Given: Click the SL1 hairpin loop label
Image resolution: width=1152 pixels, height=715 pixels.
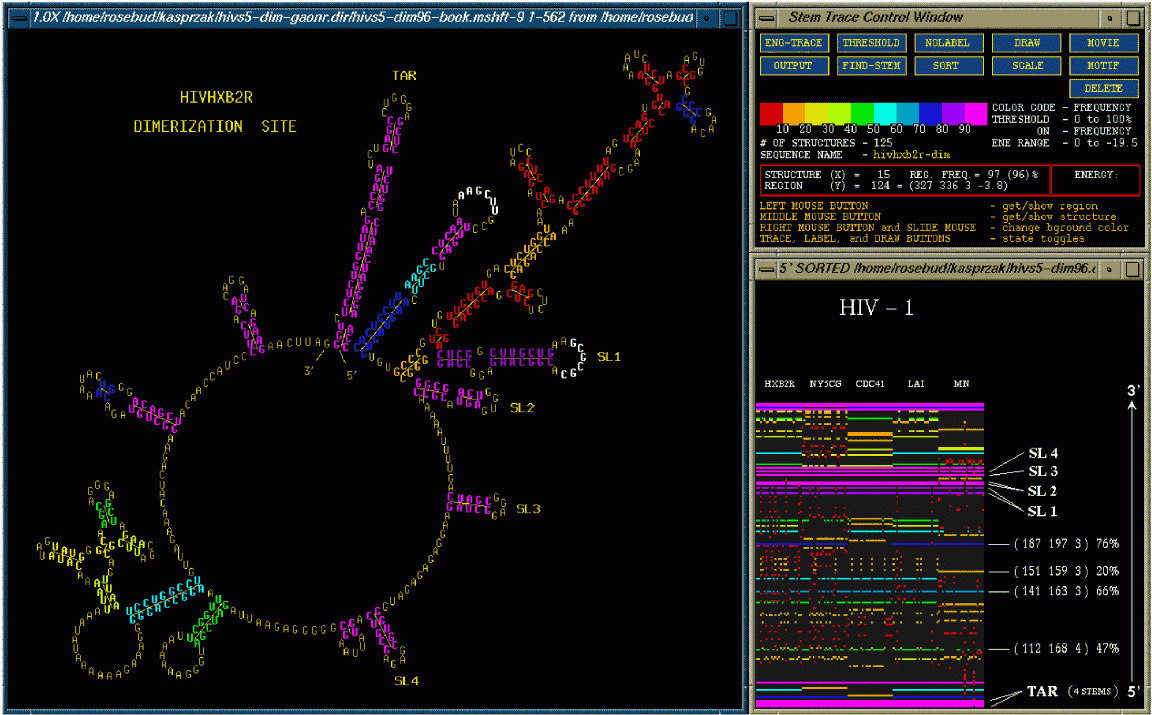Looking at the screenshot, I should (x=609, y=357).
